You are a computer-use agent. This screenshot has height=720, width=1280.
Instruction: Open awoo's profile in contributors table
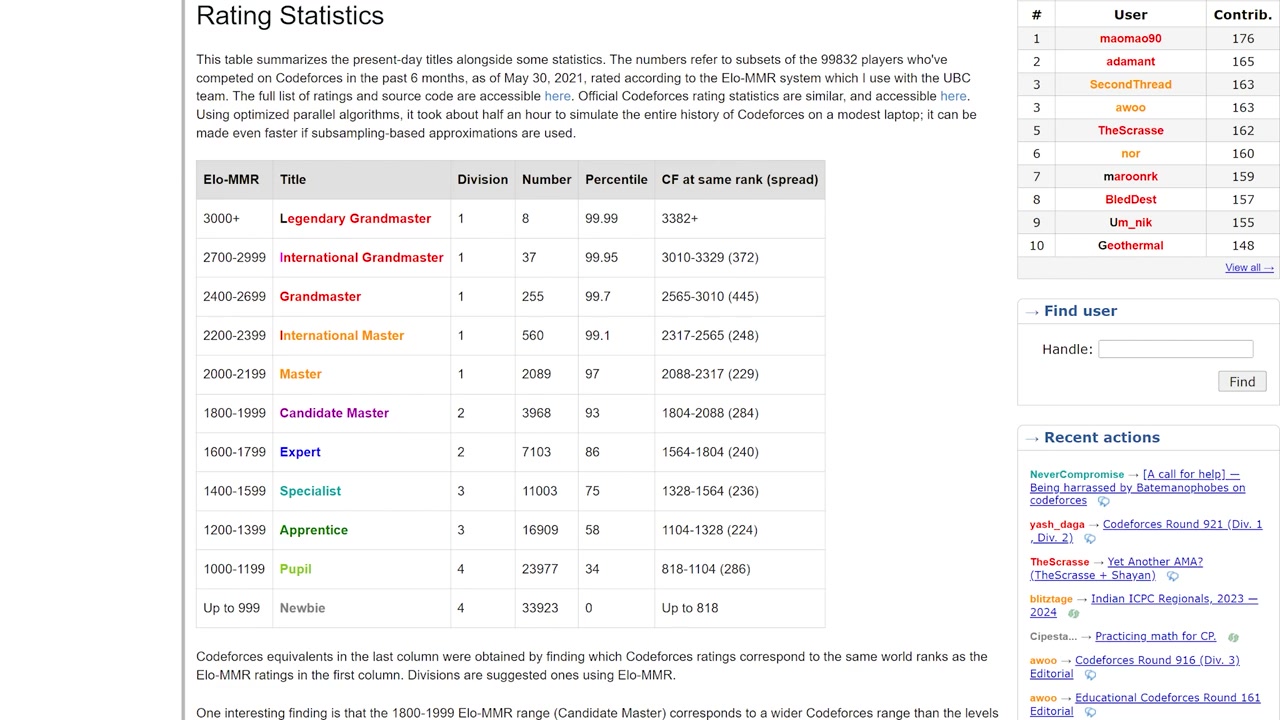(x=1130, y=107)
